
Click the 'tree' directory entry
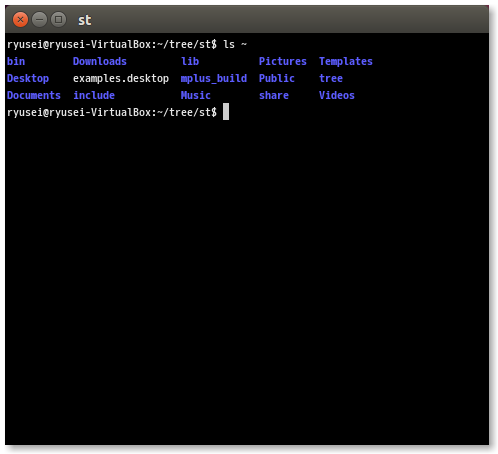tap(331, 78)
